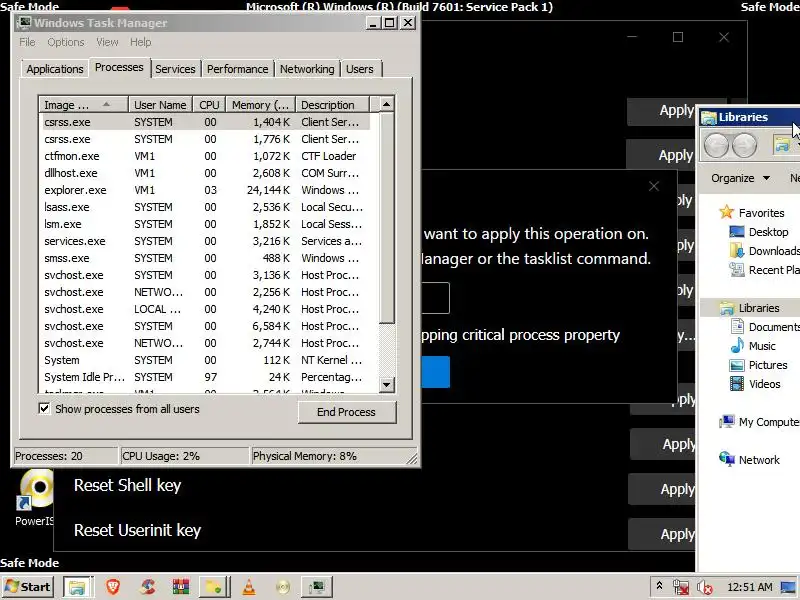Click Apply next to Reset Userinit key
The image size is (800, 600).
tap(662, 534)
